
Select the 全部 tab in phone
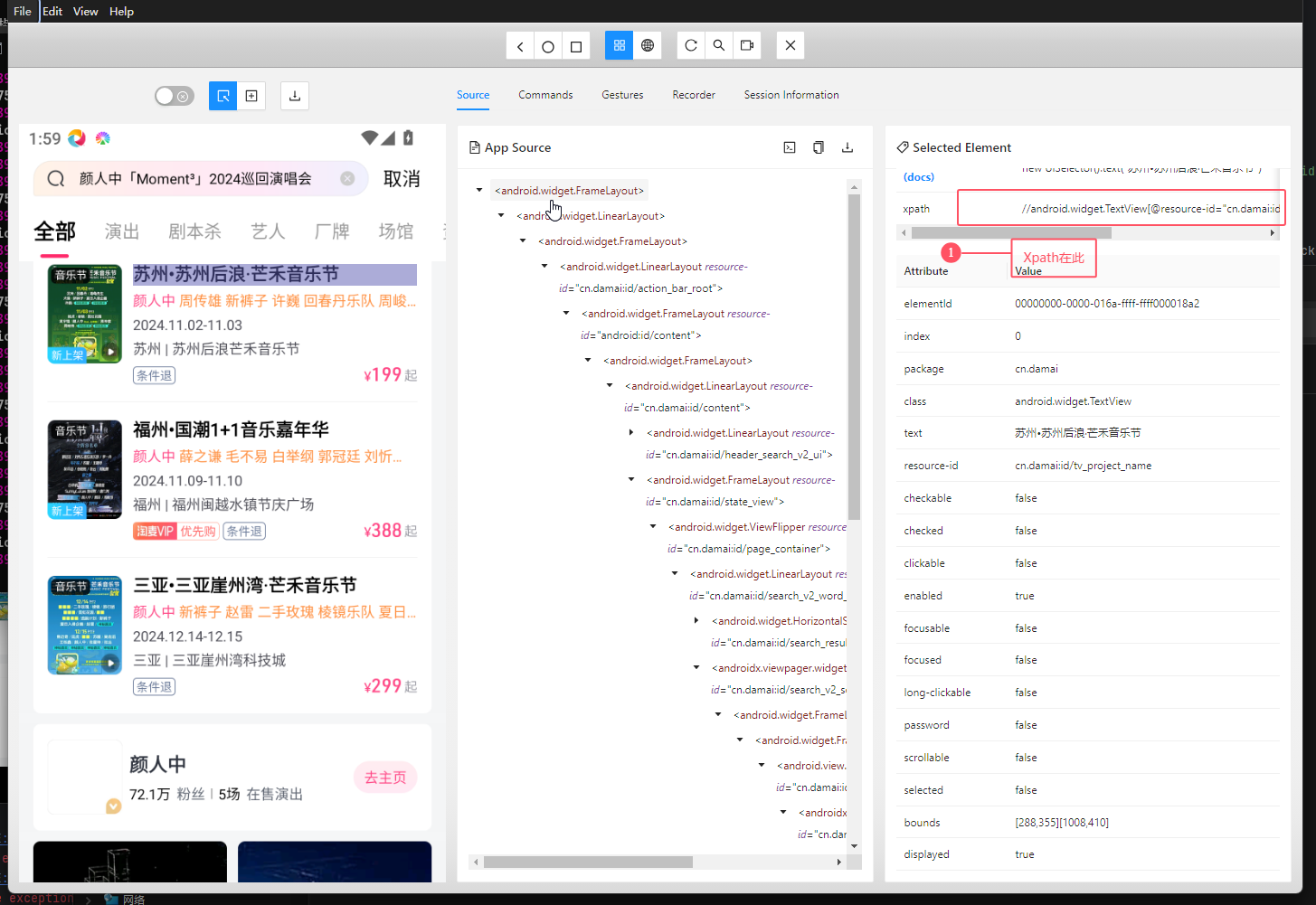pyautogui.click(x=55, y=231)
